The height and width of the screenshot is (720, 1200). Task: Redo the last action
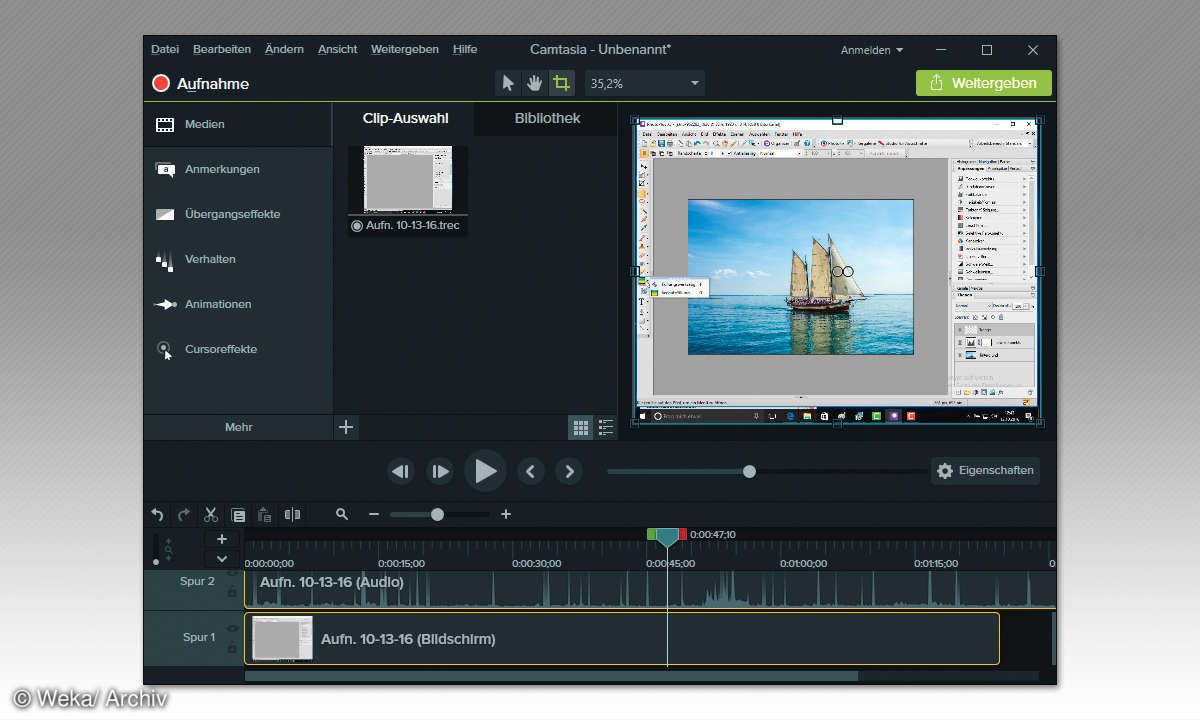(x=184, y=514)
